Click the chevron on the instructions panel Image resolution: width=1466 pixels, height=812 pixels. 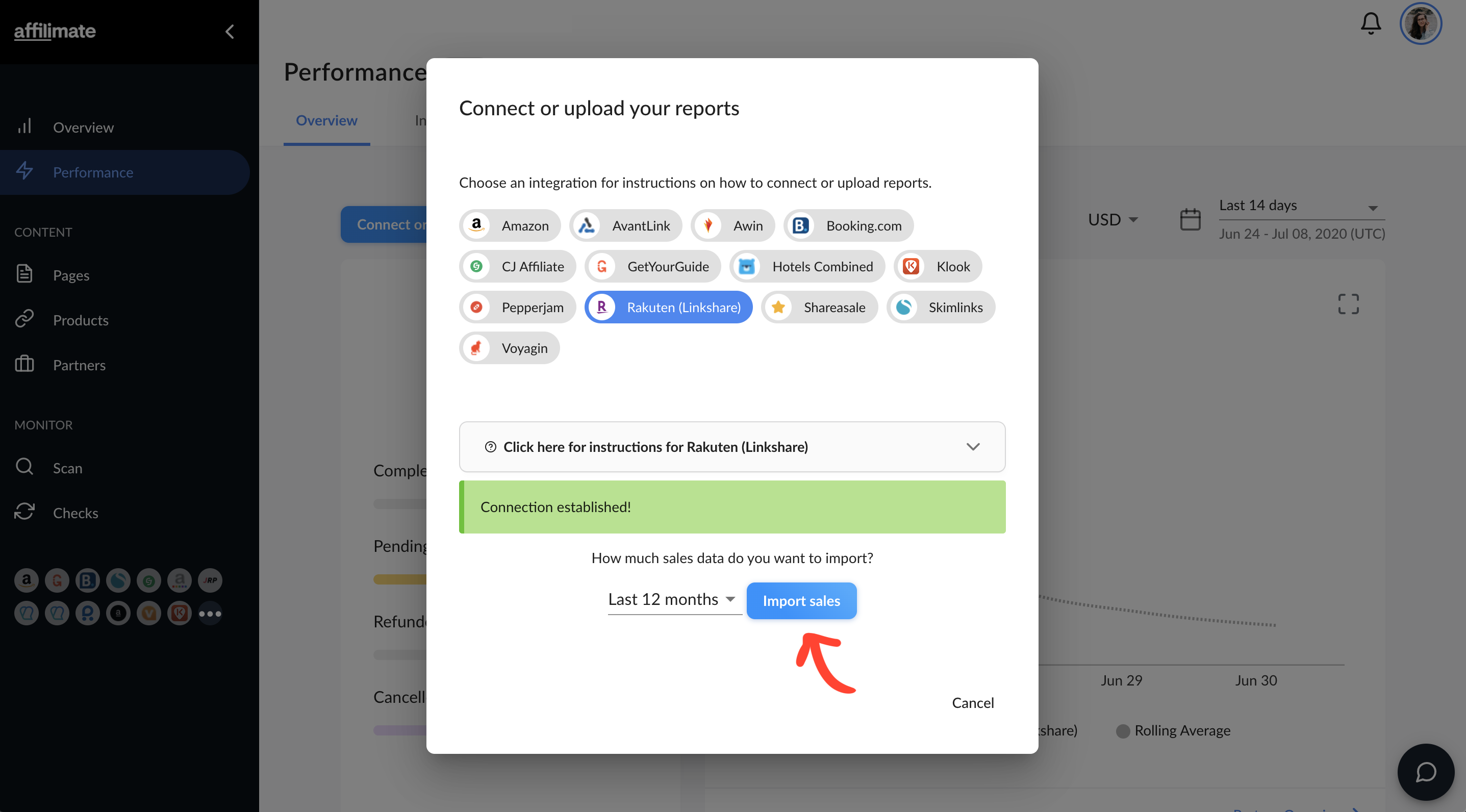point(973,447)
